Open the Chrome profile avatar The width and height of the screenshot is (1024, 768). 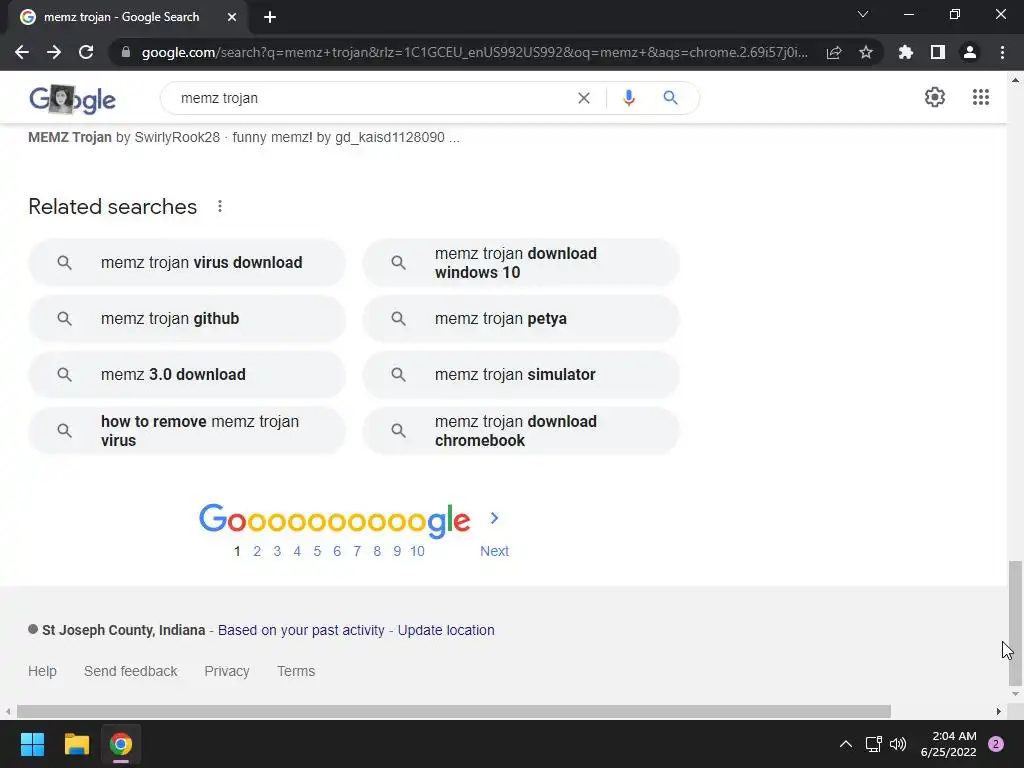[x=970, y=52]
